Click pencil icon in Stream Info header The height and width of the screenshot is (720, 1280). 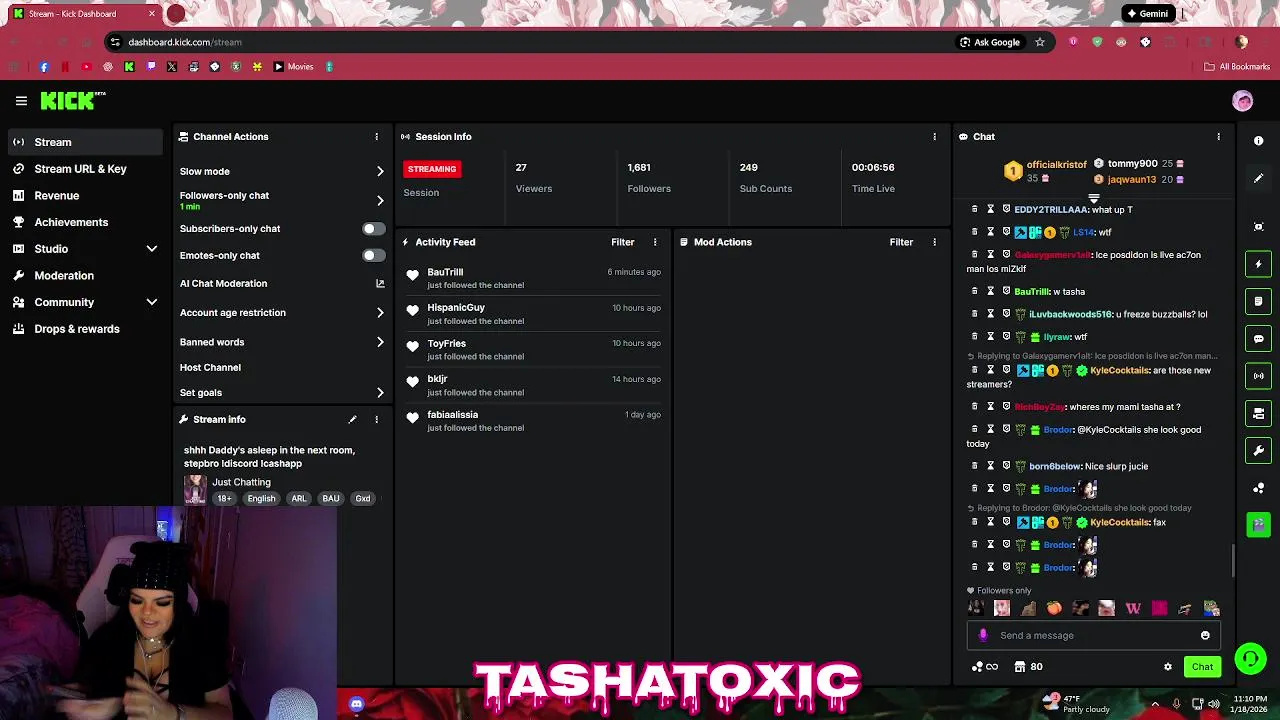[352, 419]
